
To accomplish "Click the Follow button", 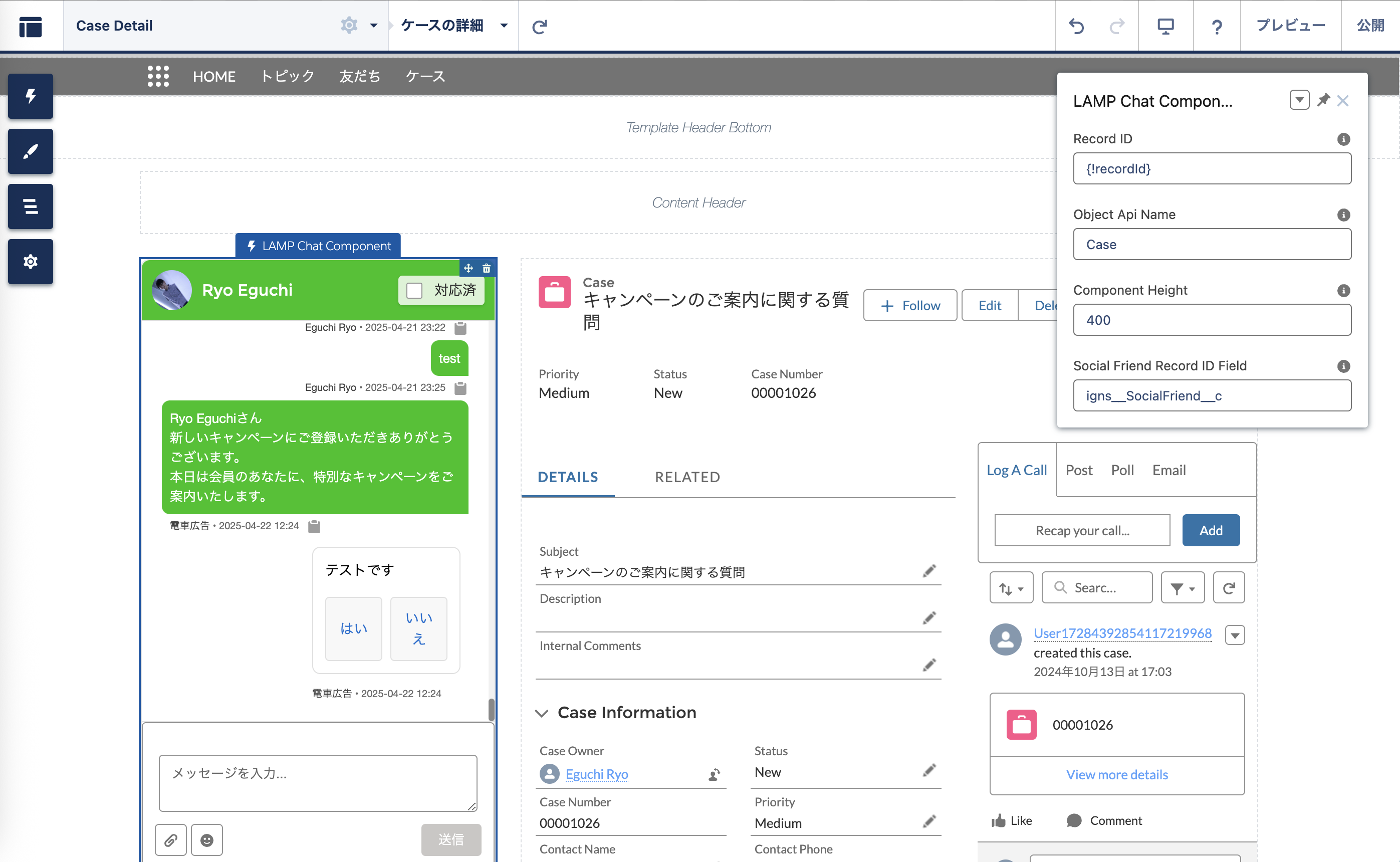I will coord(910,306).
